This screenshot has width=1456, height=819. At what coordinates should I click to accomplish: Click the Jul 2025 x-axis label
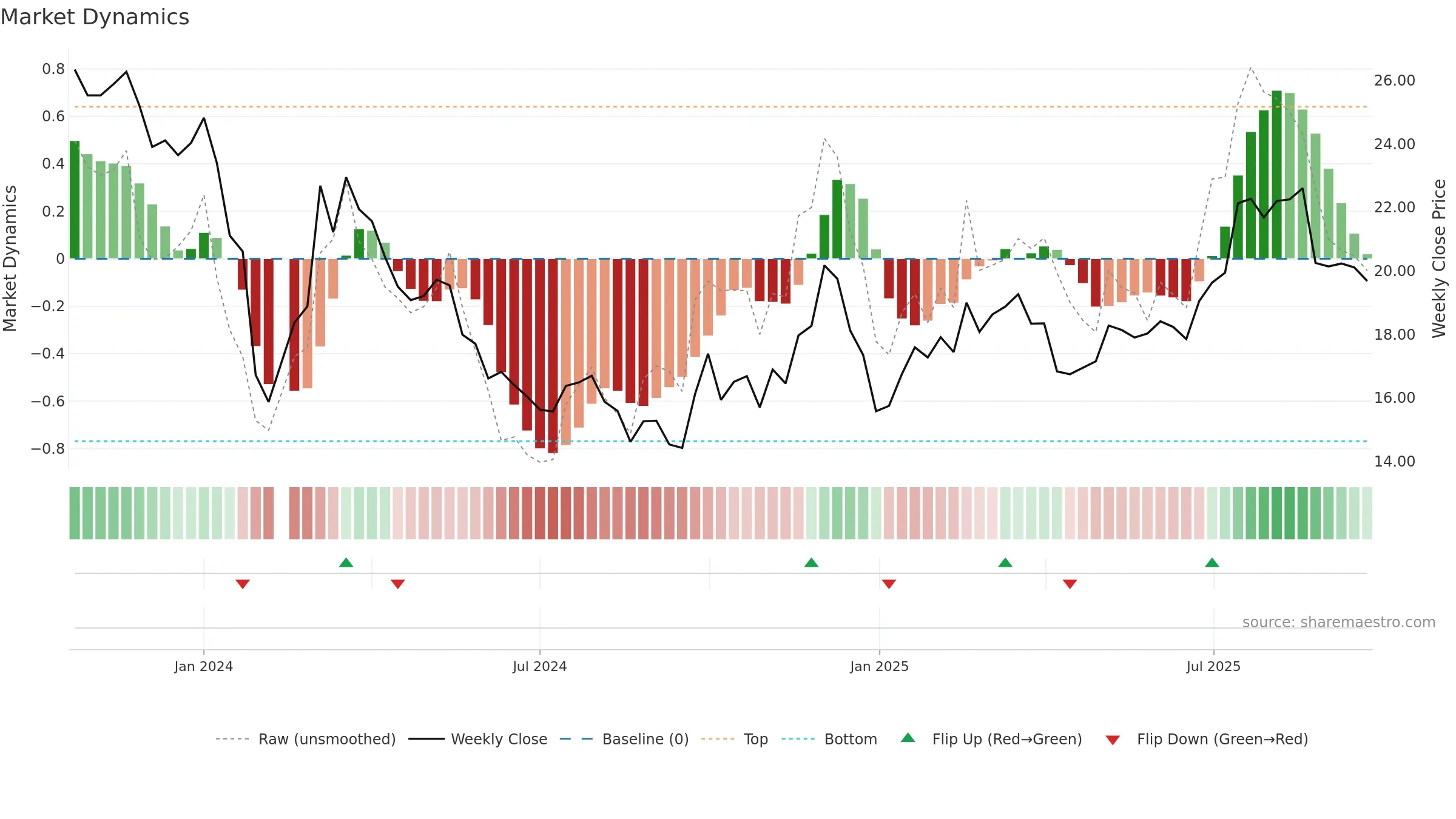(x=1213, y=666)
